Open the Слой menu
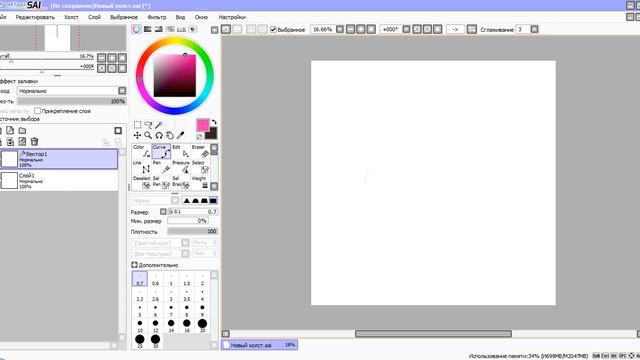This screenshot has height=360, width=640. [94, 17]
